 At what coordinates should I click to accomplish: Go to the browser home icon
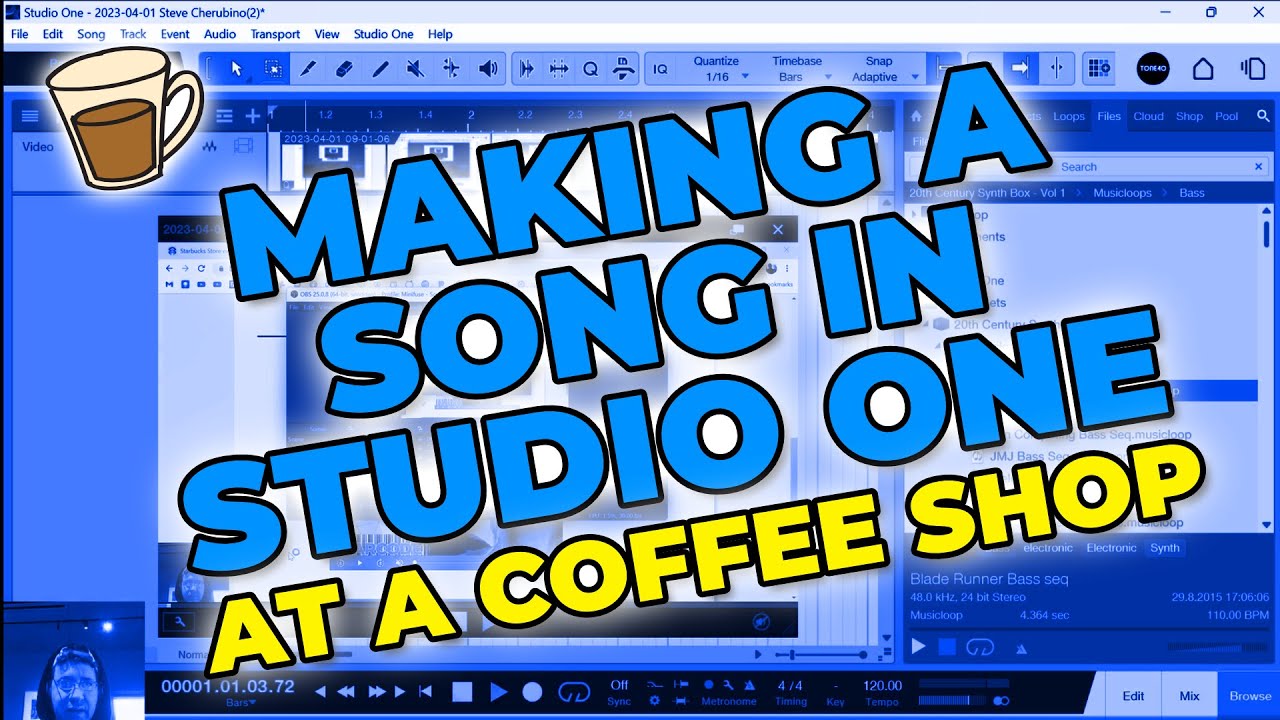[916, 116]
